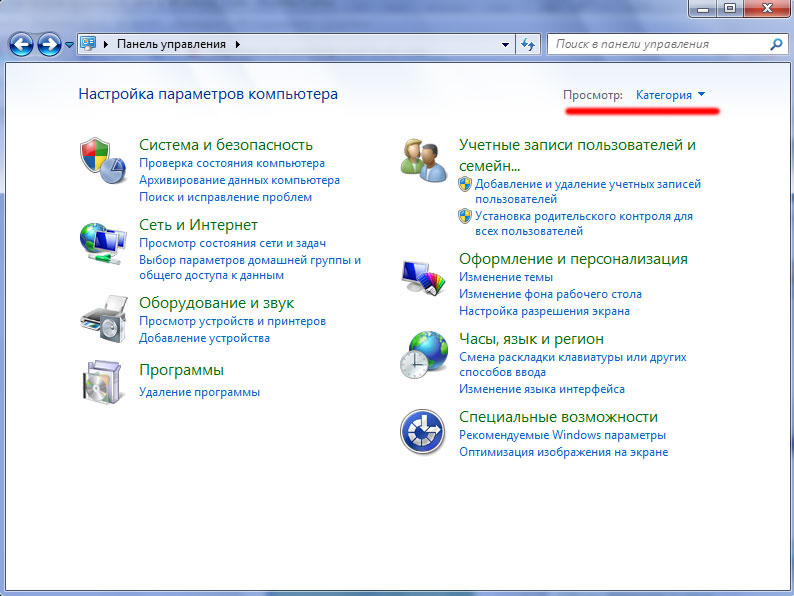The width and height of the screenshot is (794, 596).
Task: Open 'Добавление и удаление учетных записей пользователей'
Action: 588,191
